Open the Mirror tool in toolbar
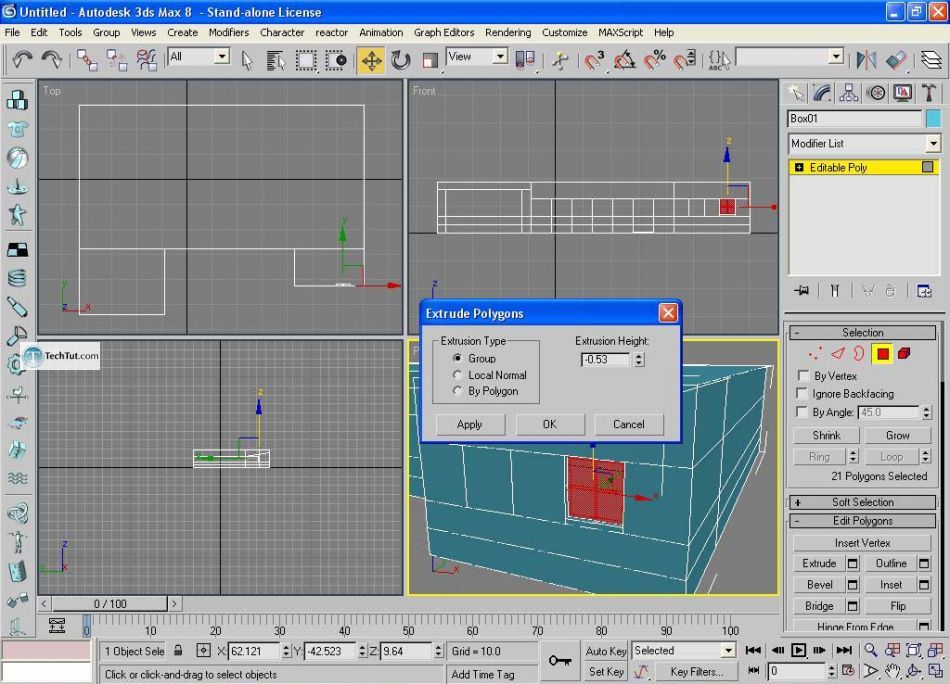 [866, 61]
